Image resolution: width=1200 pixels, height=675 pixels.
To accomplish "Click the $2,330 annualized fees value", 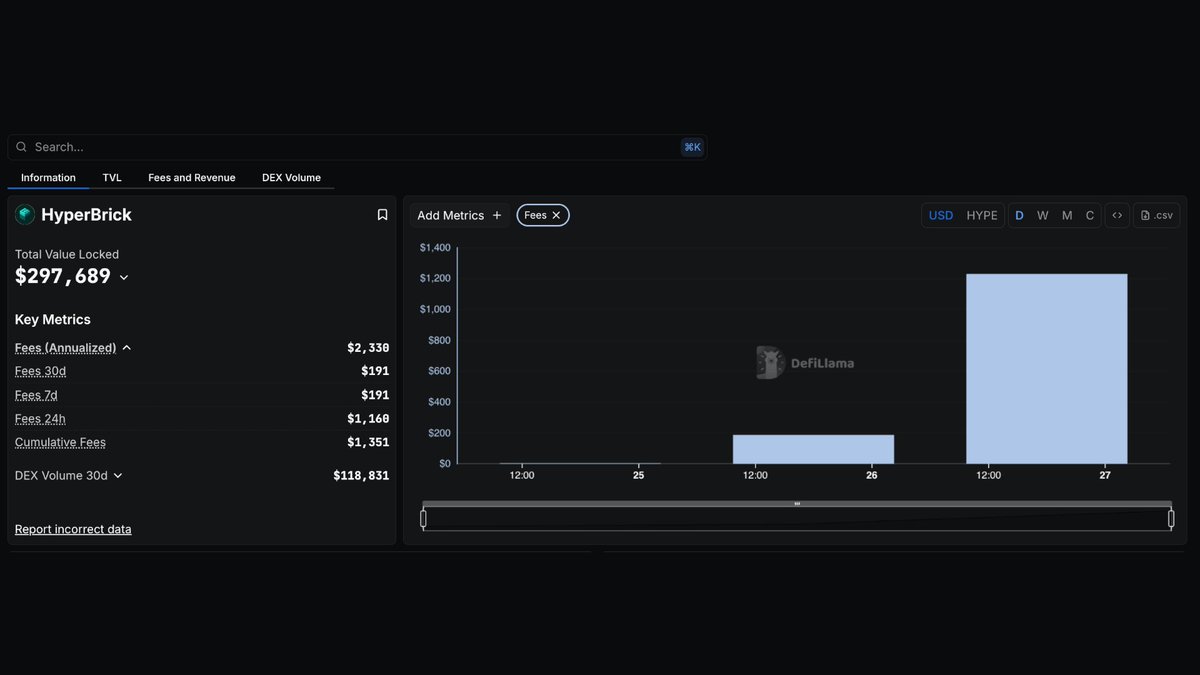I will click(368, 348).
